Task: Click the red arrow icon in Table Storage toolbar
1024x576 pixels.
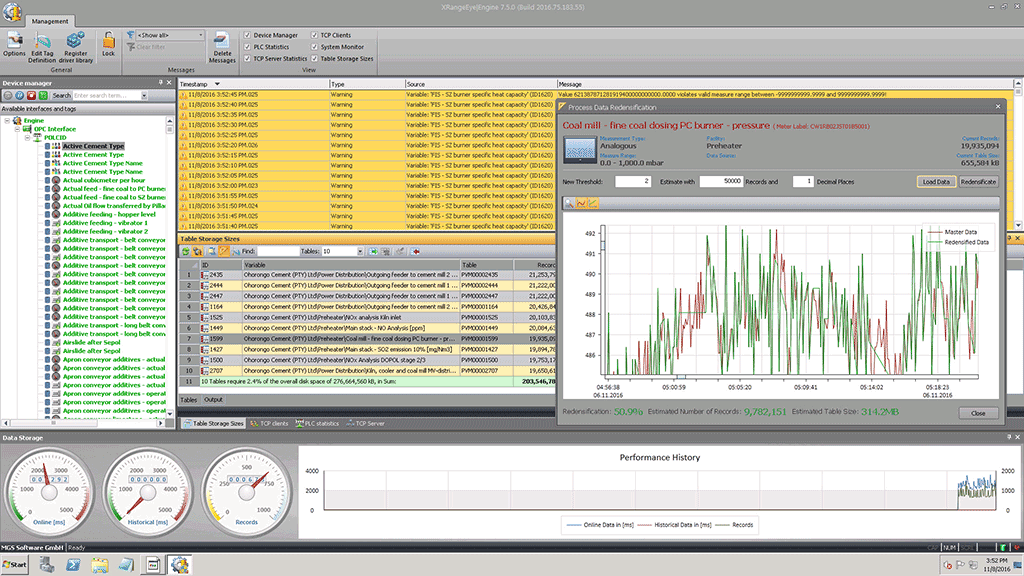Action: [x=415, y=251]
